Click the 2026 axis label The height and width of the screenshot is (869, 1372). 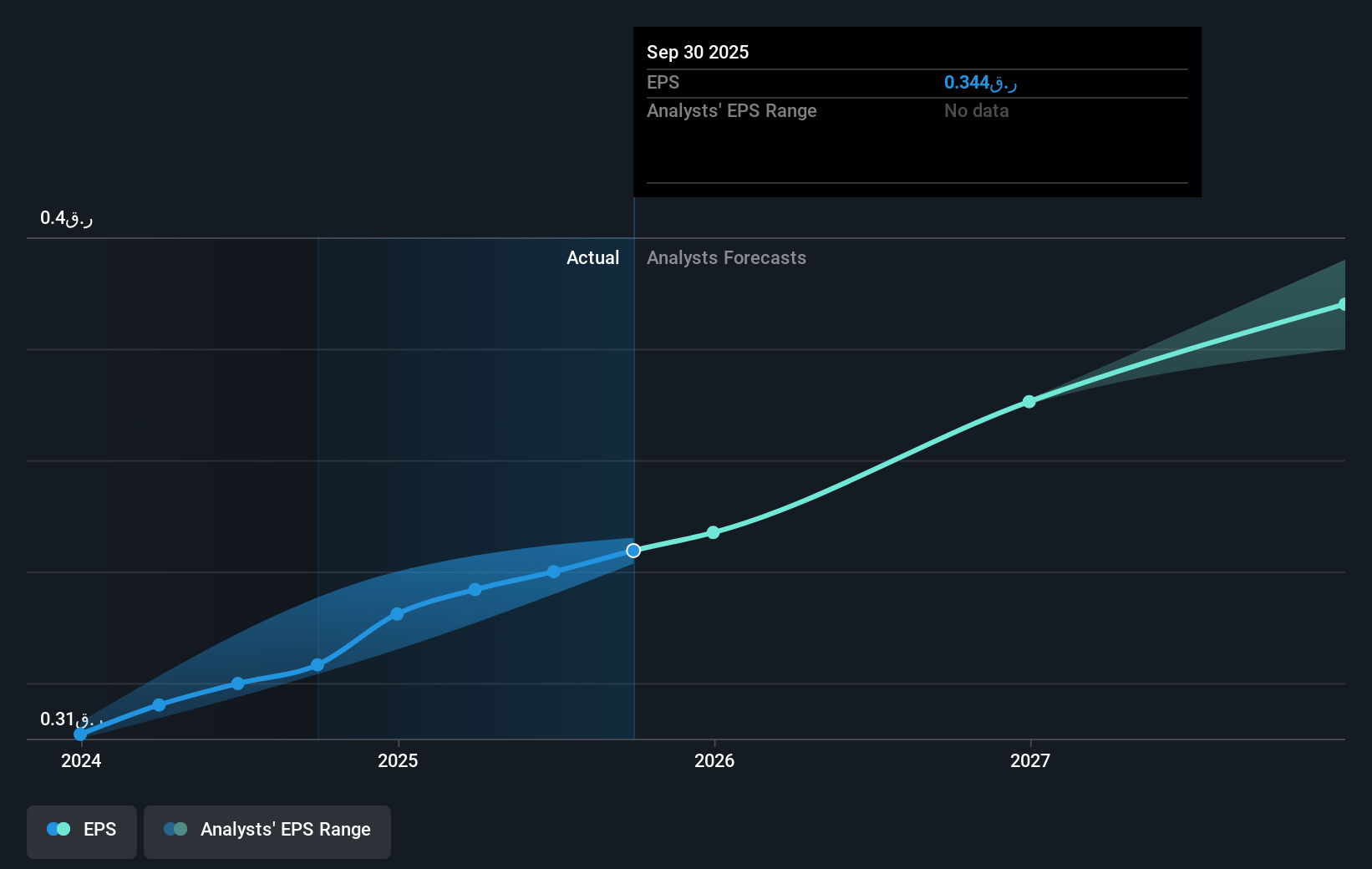713,761
